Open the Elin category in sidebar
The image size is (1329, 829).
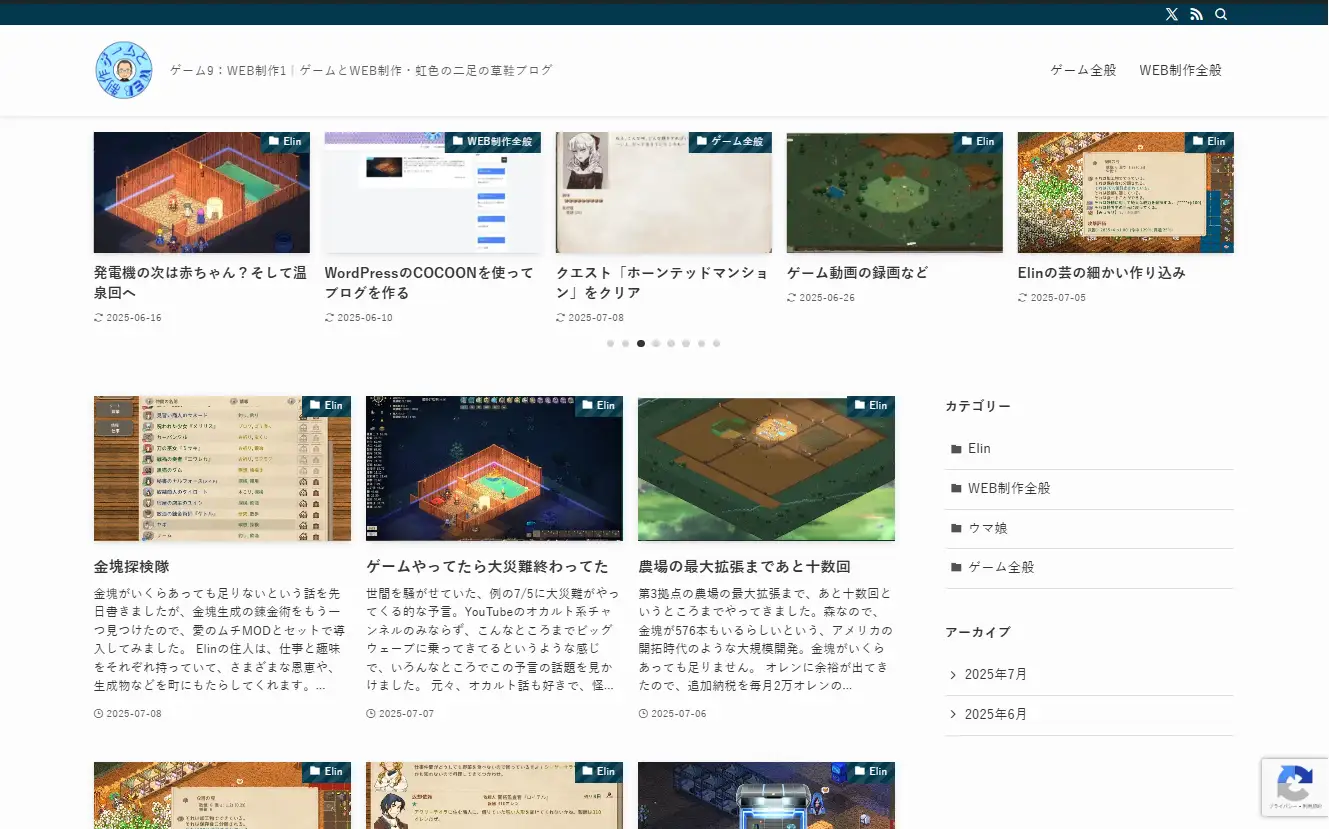979,449
